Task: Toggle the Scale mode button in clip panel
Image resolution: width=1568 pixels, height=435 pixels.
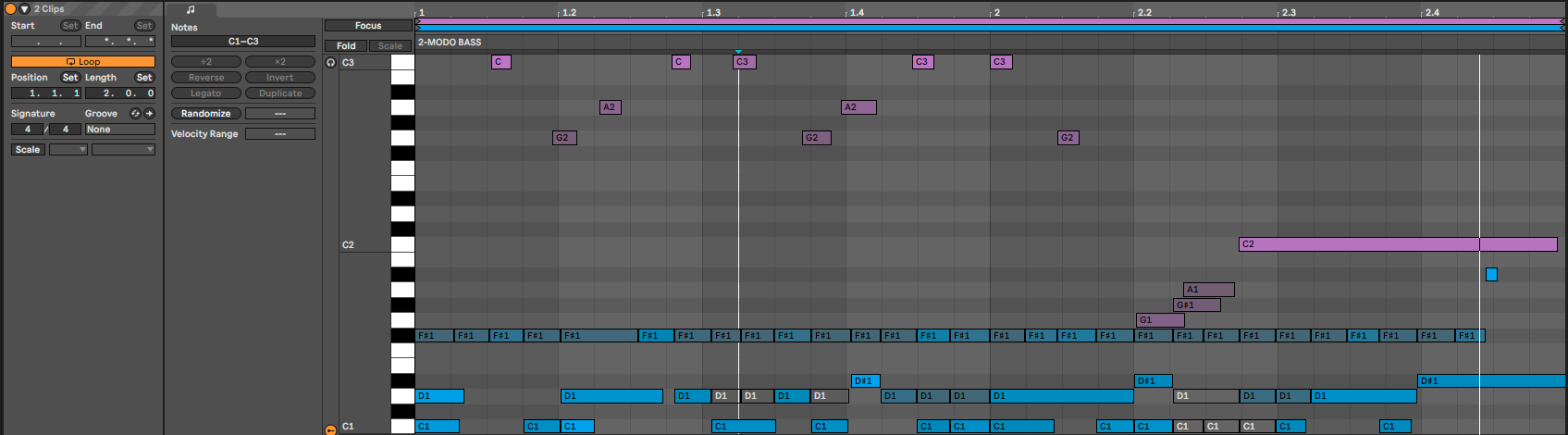Action: [x=28, y=150]
